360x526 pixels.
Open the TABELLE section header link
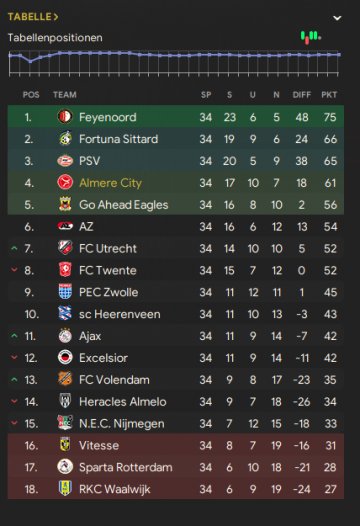click(x=33, y=17)
